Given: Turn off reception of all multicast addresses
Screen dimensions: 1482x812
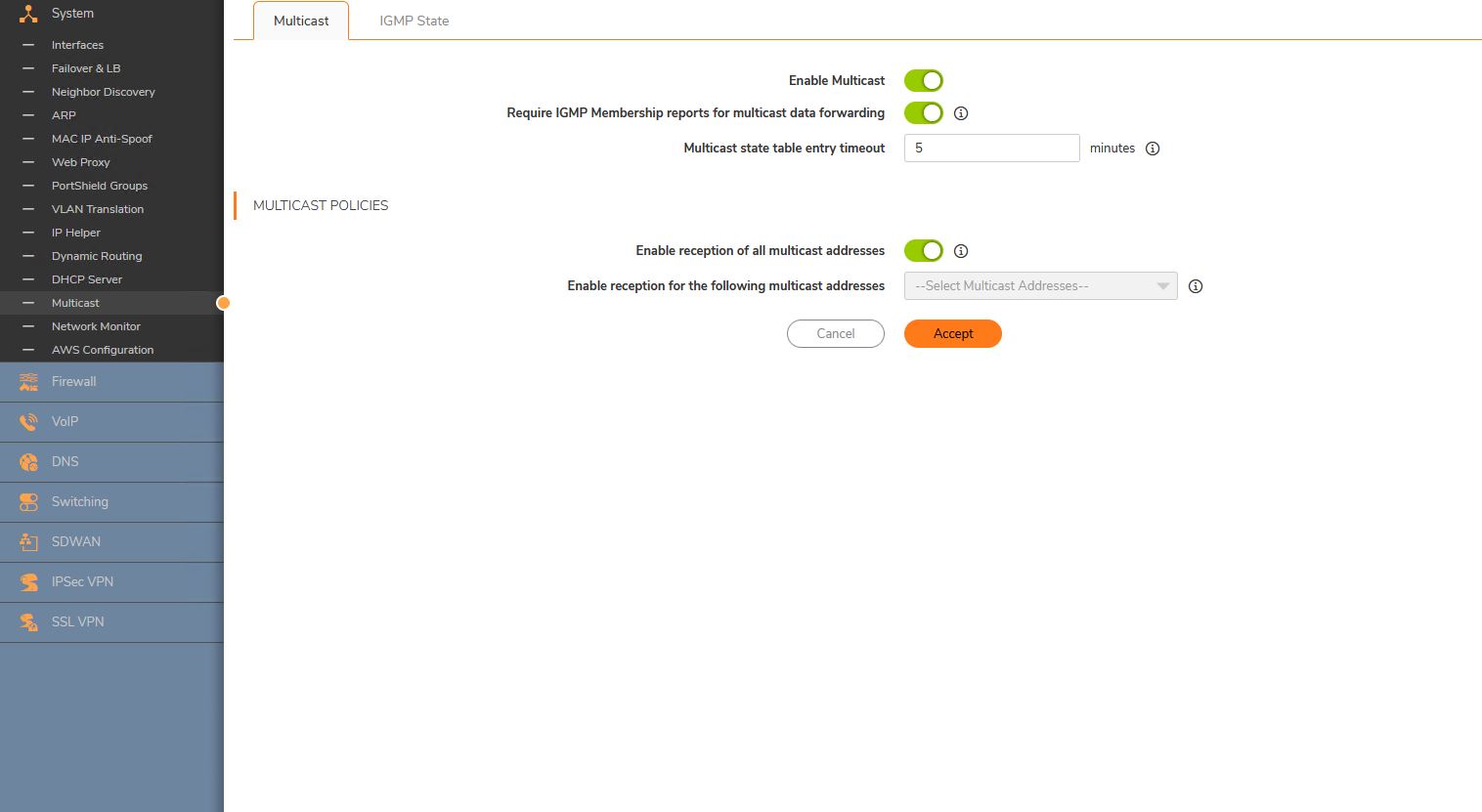Looking at the screenshot, I should pyautogui.click(x=923, y=251).
